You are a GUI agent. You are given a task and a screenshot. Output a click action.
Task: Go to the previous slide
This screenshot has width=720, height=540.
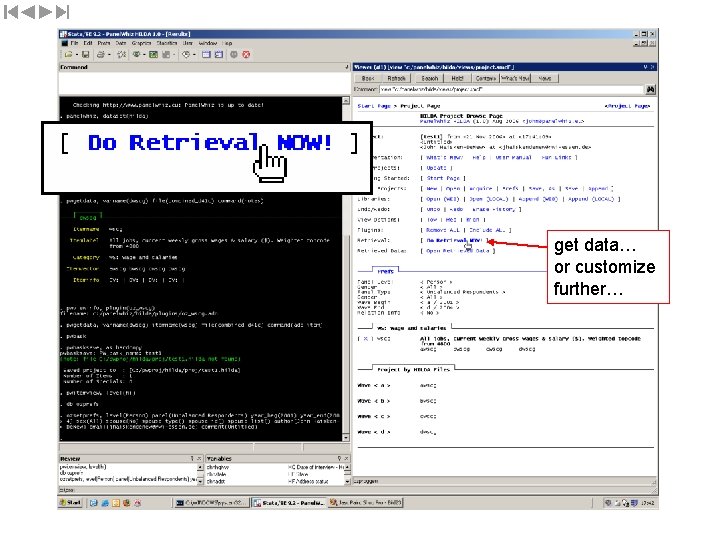click(x=28, y=12)
